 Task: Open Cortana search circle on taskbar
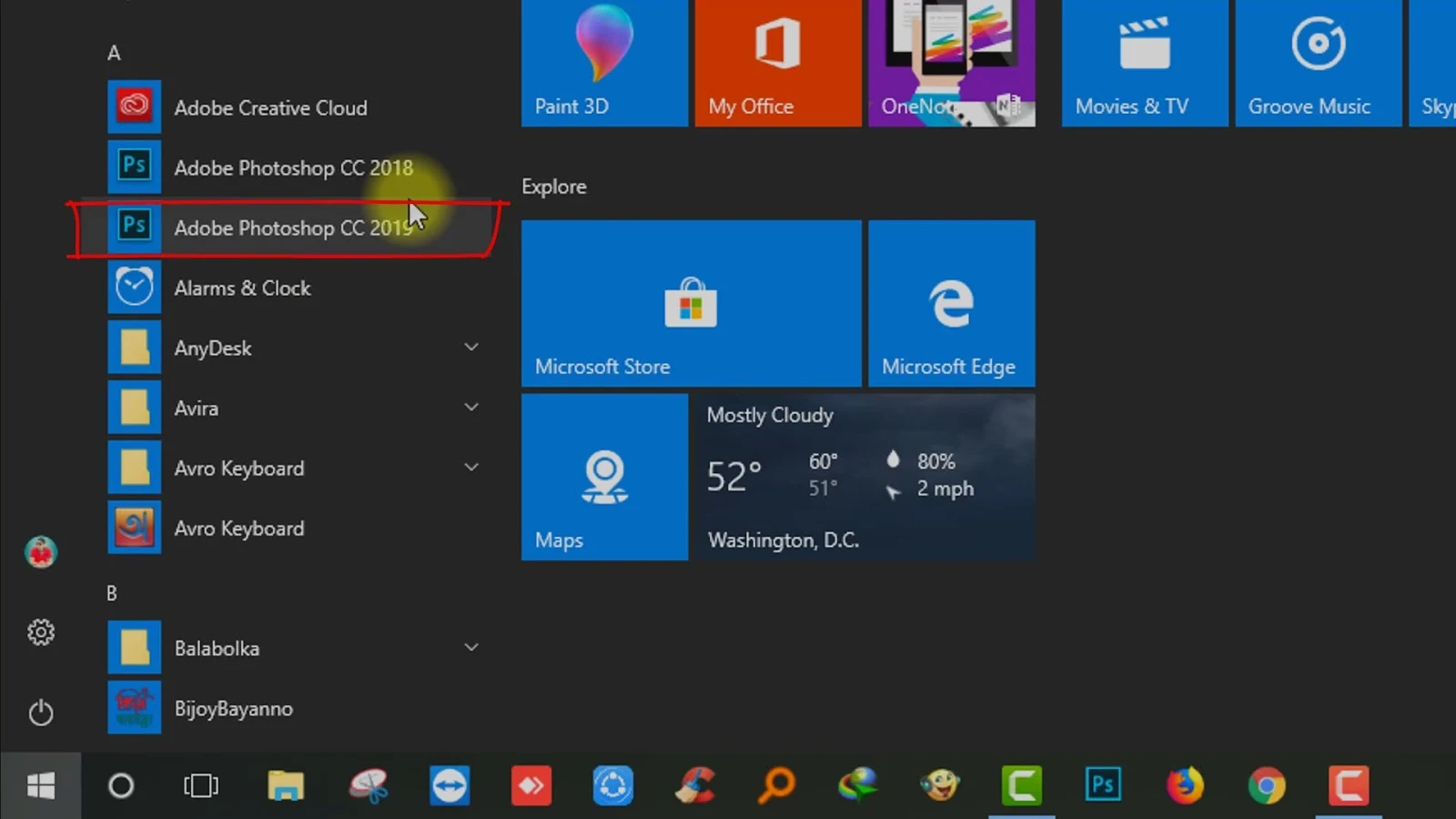[121, 785]
